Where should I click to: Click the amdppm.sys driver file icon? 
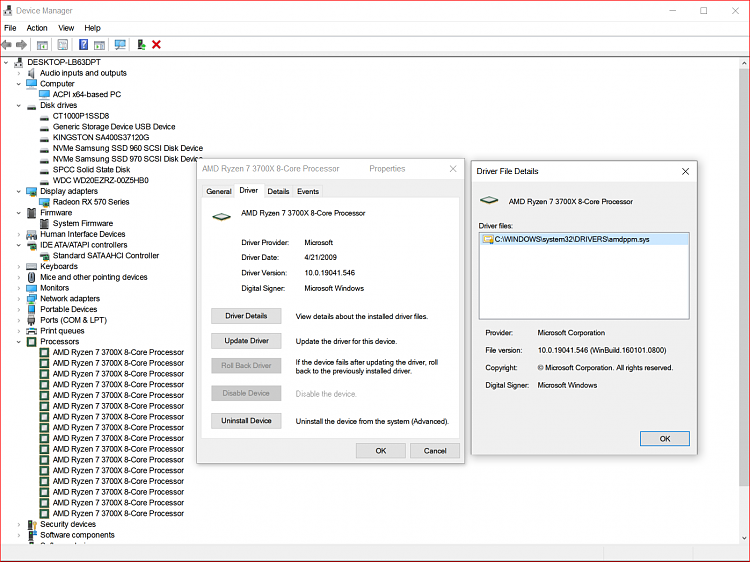[488, 240]
